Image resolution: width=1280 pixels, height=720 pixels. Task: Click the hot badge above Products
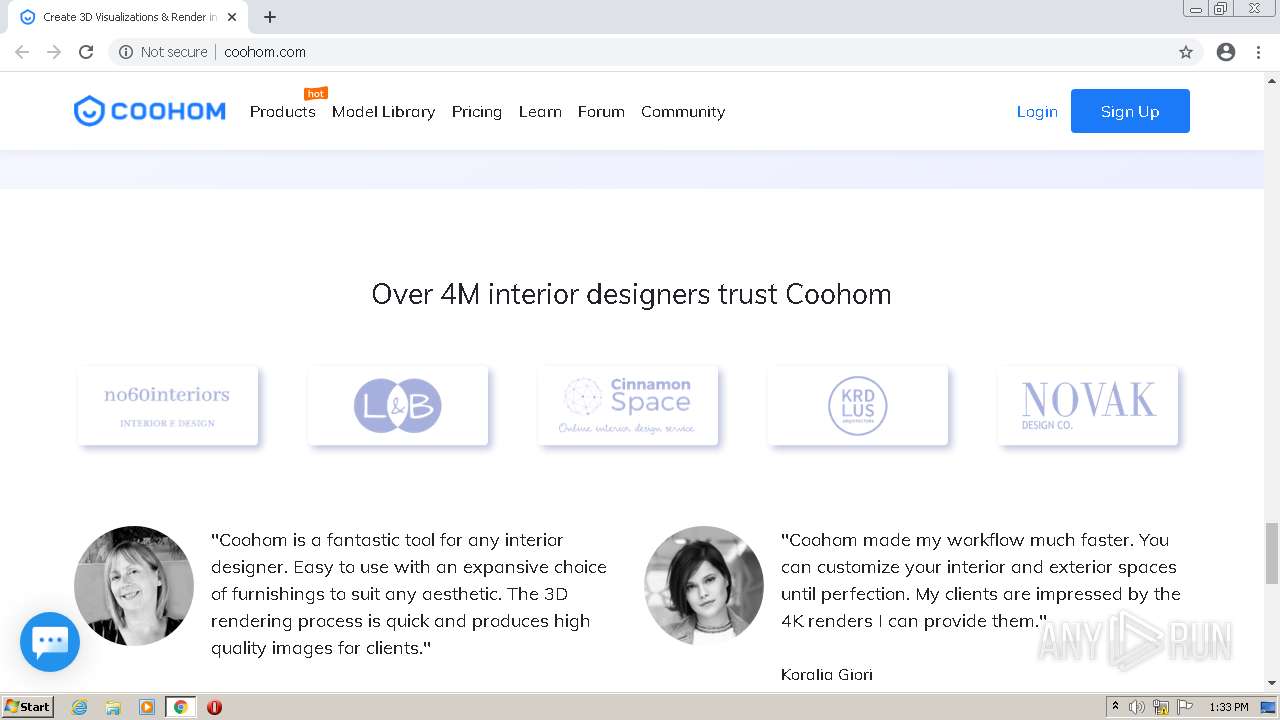tap(316, 93)
